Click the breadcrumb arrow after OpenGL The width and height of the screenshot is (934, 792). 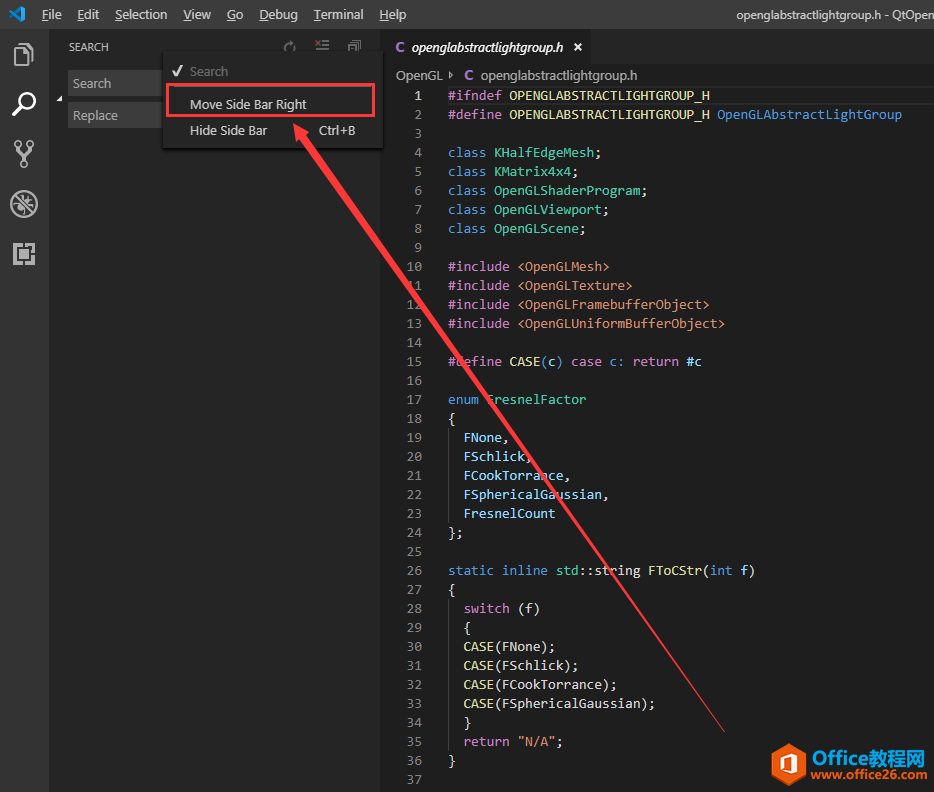tap(451, 75)
